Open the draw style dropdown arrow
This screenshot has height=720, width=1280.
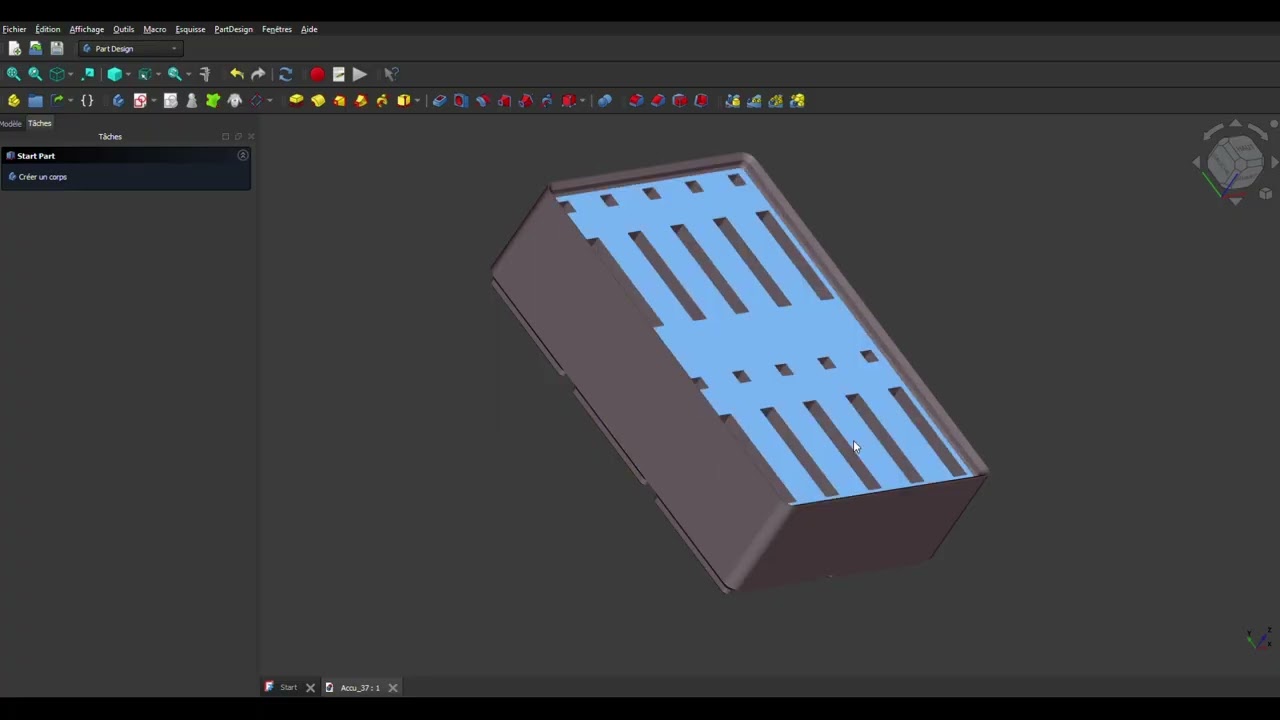click(x=70, y=74)
